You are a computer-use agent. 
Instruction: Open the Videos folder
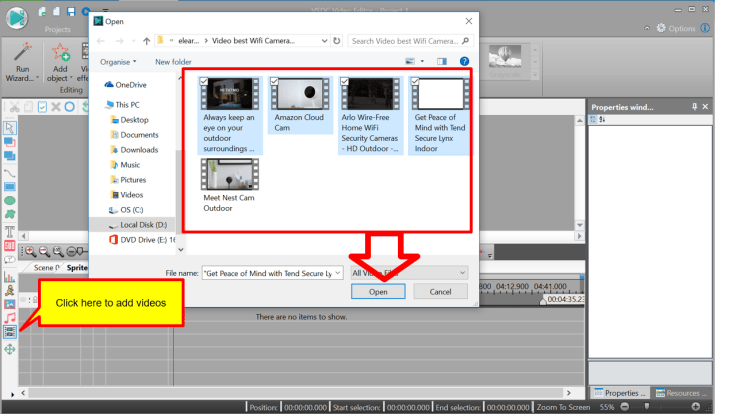pyautogui.click(x=127, y=195)
